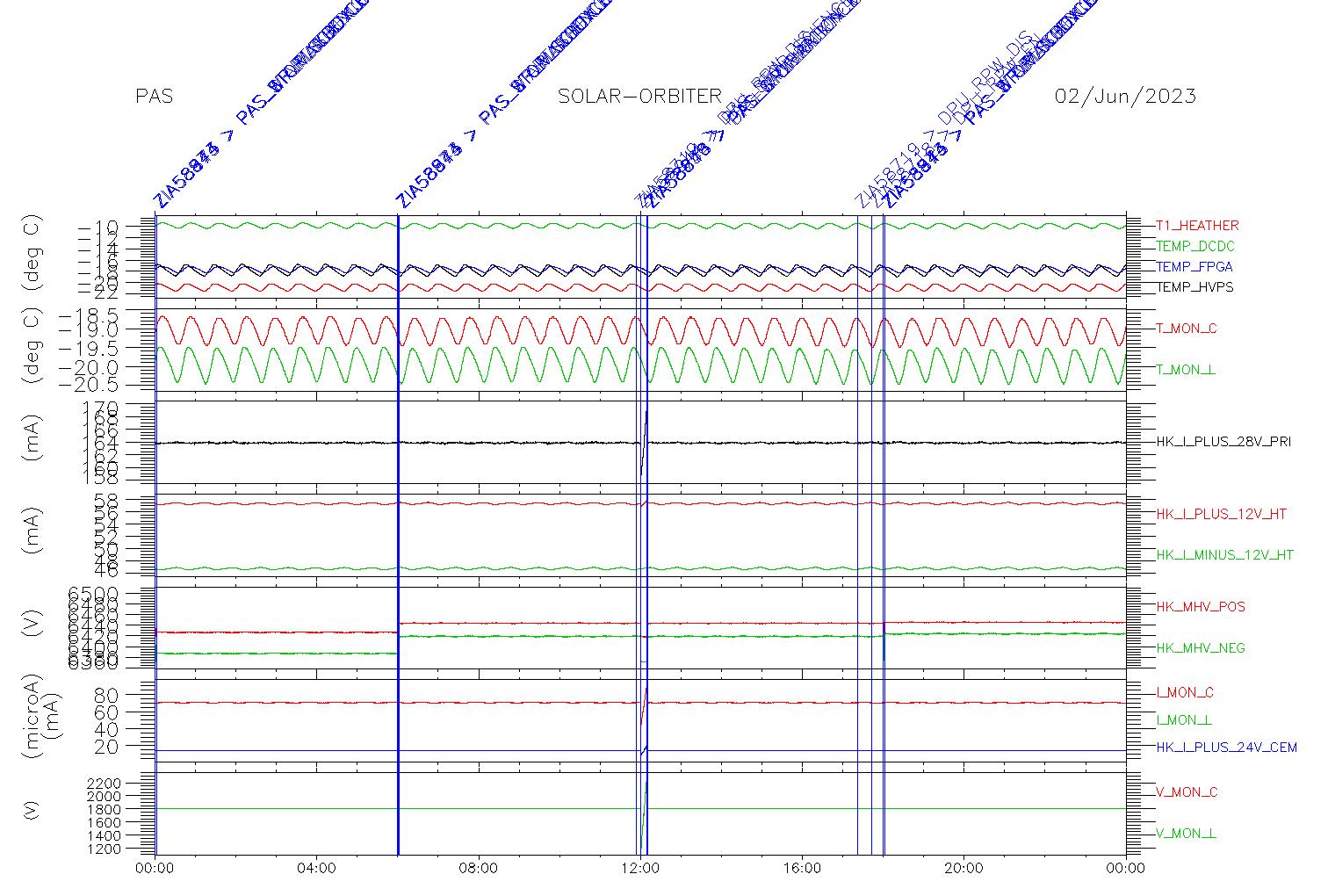Image resolution: width=1328 pixels, height=896 pixels.
Task: Select the HK_MHV_POS legend label
Action: click(x=1201, y=607)
